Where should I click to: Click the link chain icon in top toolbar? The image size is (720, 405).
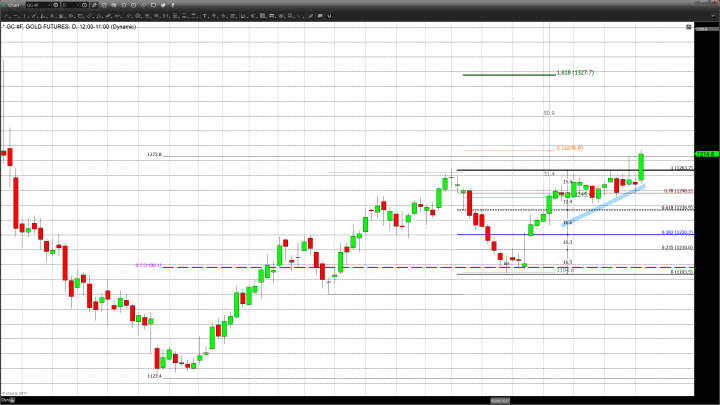[143, 5]
